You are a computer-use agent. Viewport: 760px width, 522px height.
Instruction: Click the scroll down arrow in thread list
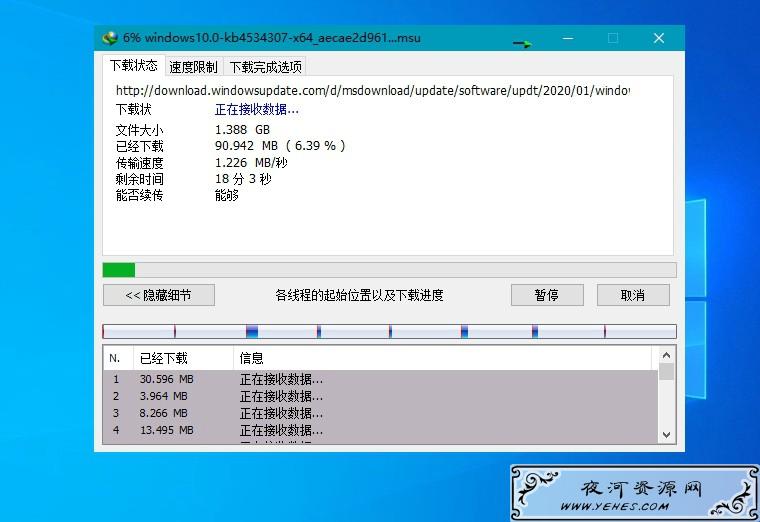click(666, 435)
